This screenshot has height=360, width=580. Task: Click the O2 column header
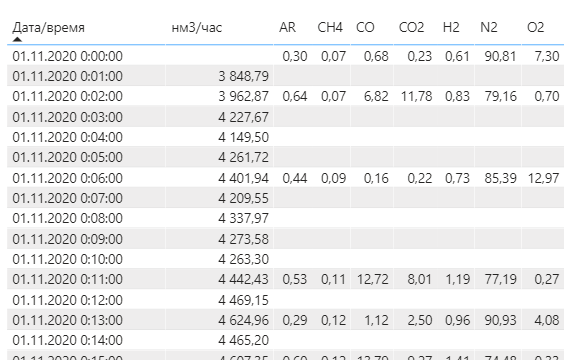pyautogui.click(x=535, y=27)
